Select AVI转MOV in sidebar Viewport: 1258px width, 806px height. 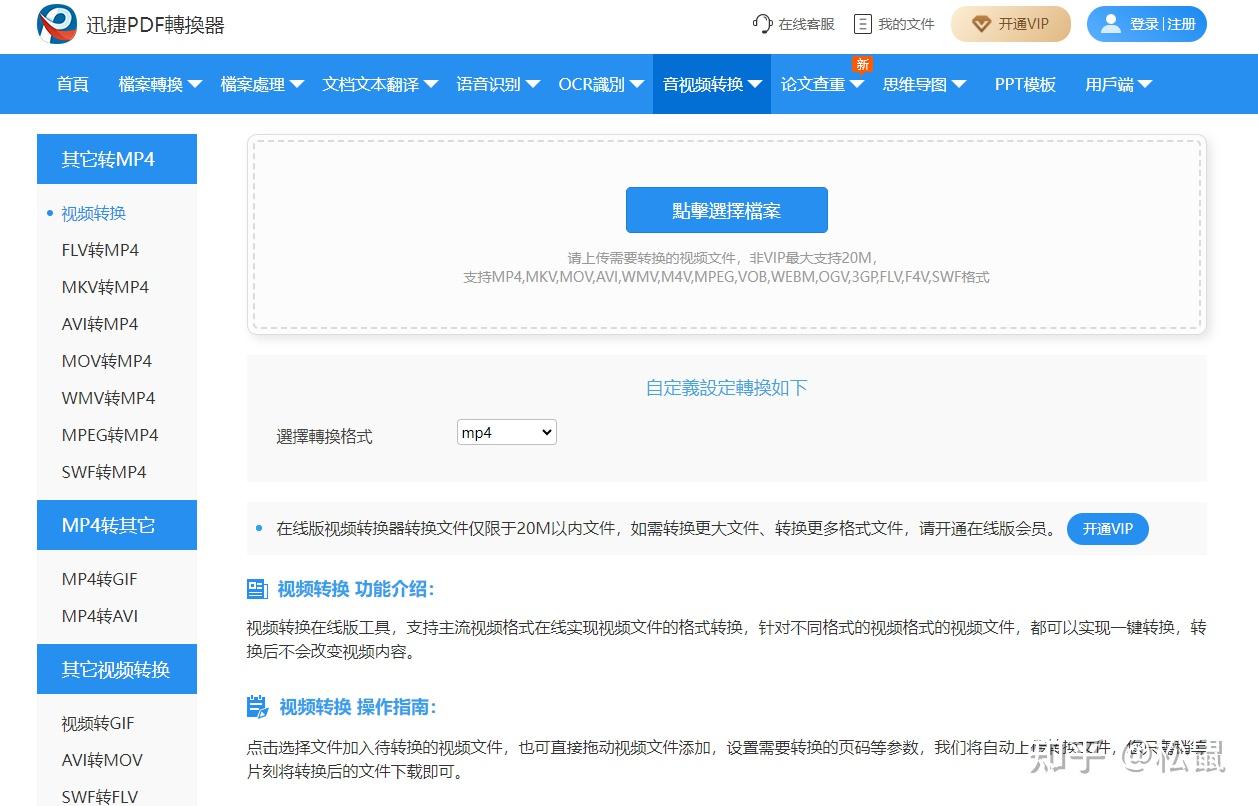(102, 760)
